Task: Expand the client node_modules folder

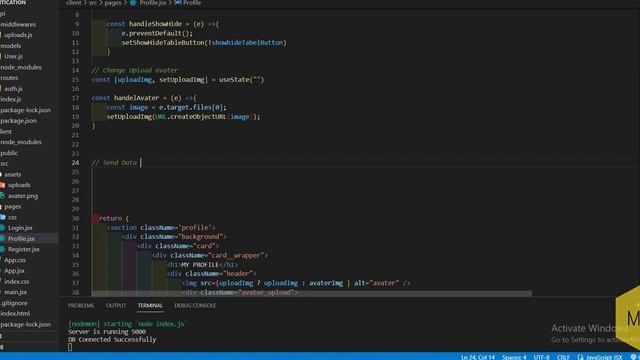Action: pyautogui.click(x=21, y=142)
